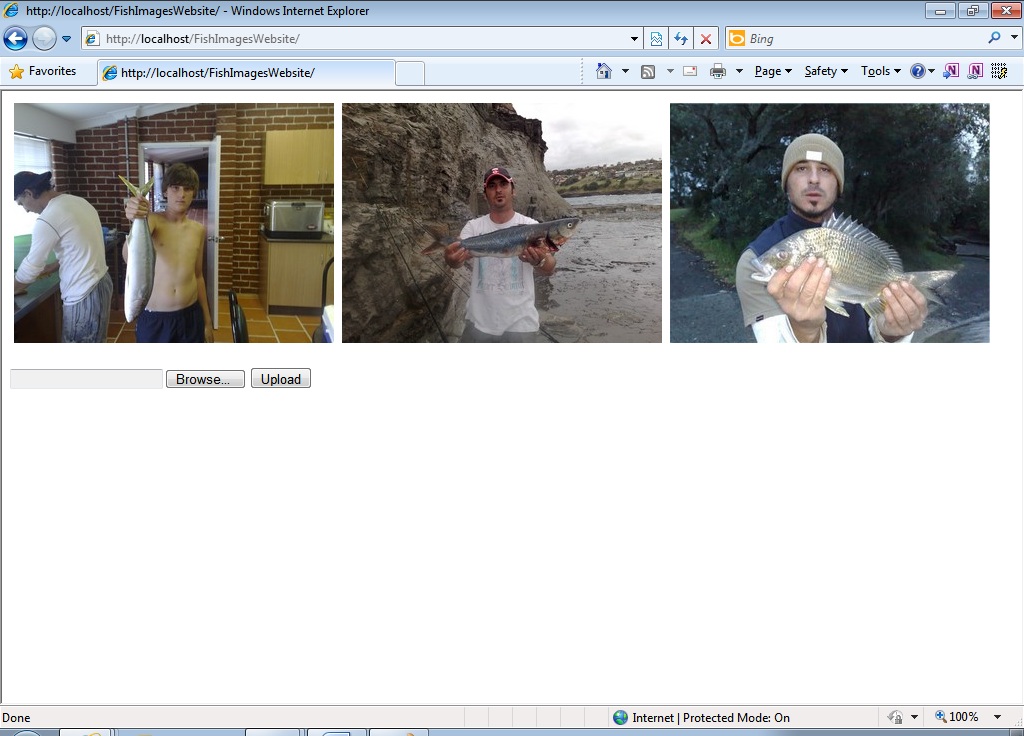The height and width of the screenshot is (736, 1024).
Task: Open the beach rock fish photo
Action: 502,223
